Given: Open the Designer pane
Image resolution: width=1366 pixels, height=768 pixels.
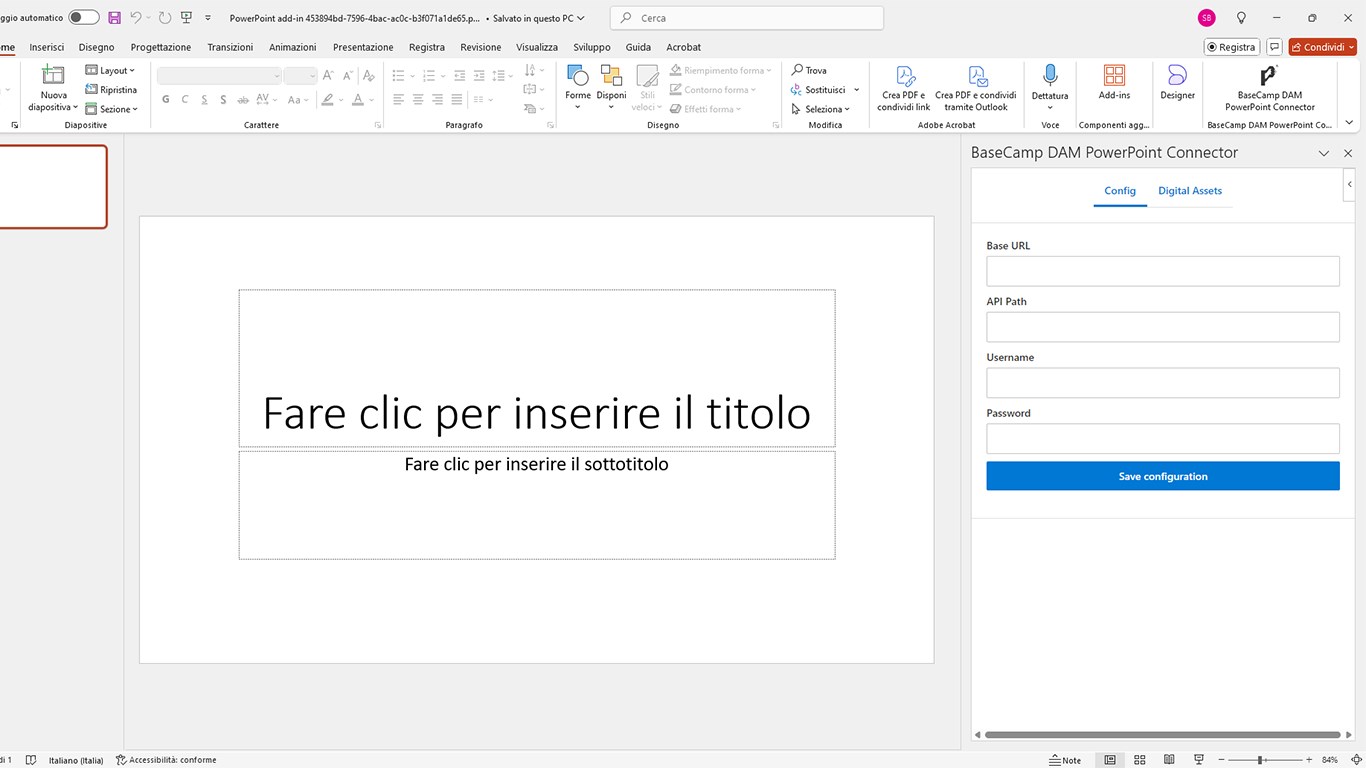Looking at the screenshot, I should coord(1177,83).
